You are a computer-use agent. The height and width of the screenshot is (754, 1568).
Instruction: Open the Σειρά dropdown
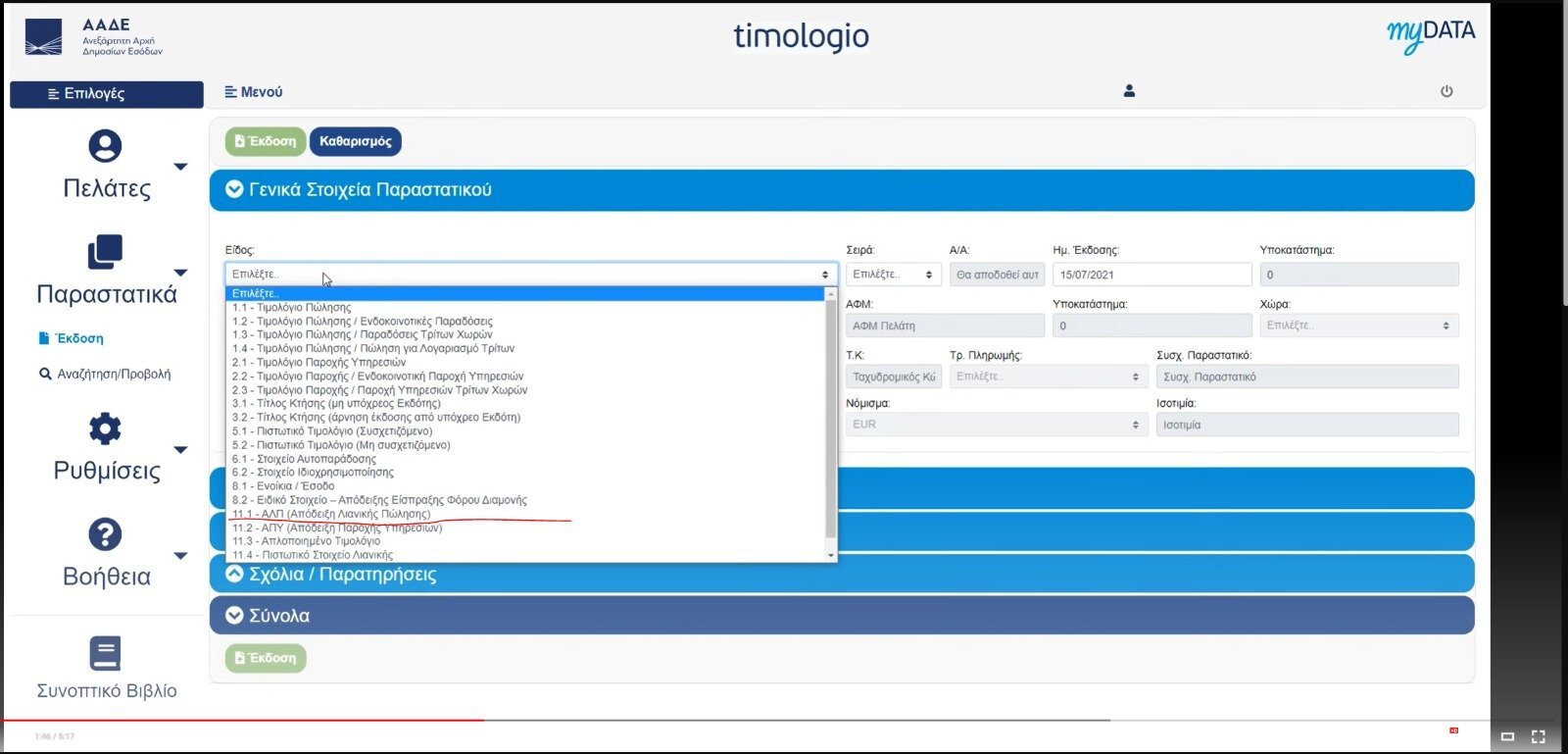(894, 275)
